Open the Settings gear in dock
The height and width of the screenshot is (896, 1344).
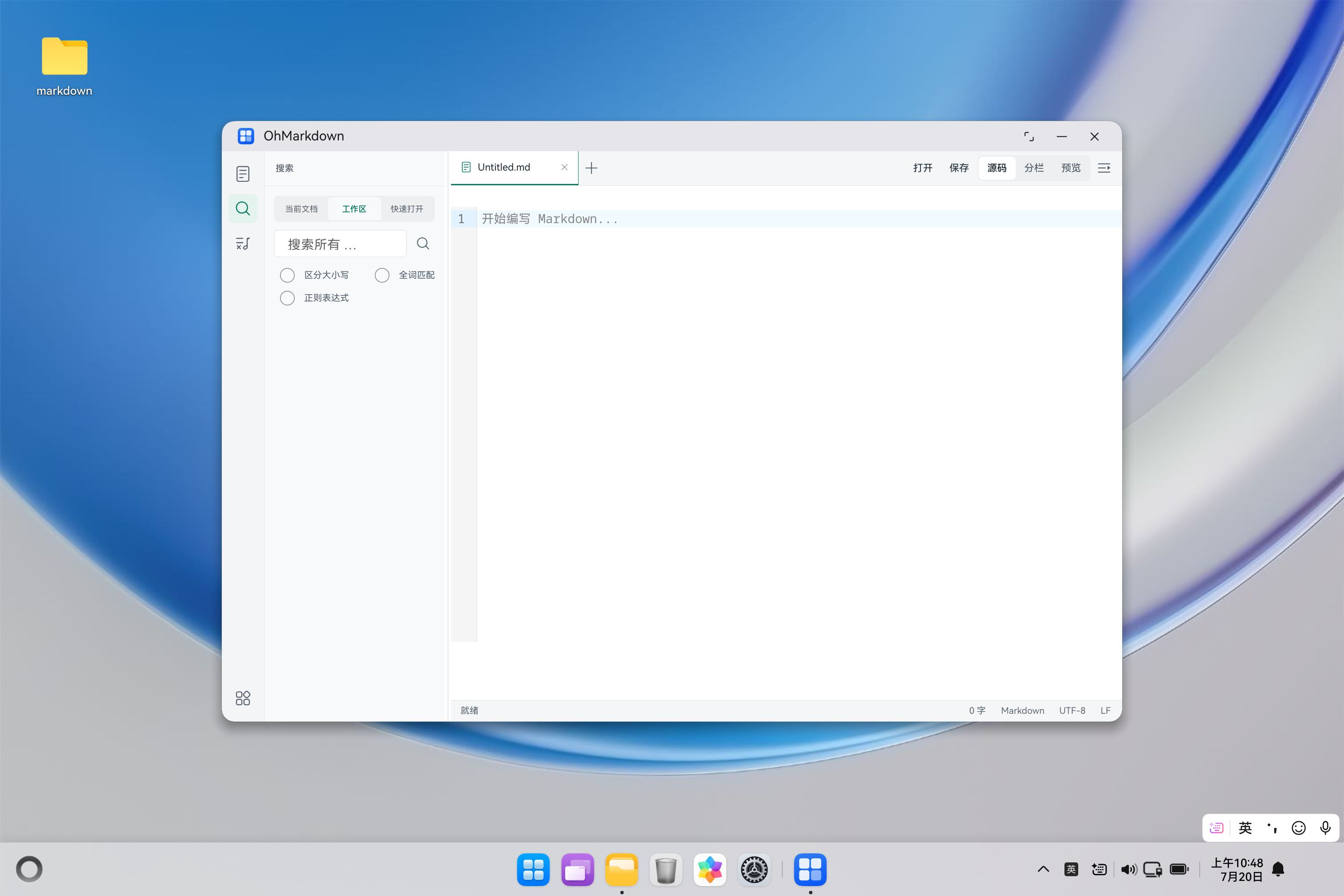click(754, 869)
